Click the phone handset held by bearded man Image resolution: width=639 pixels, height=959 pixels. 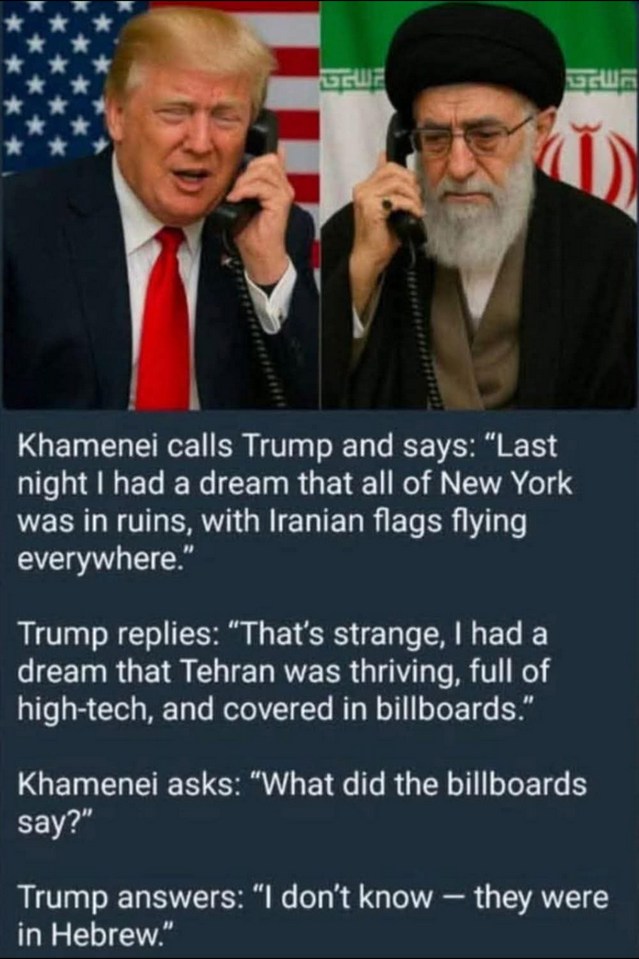coord(404,180)
